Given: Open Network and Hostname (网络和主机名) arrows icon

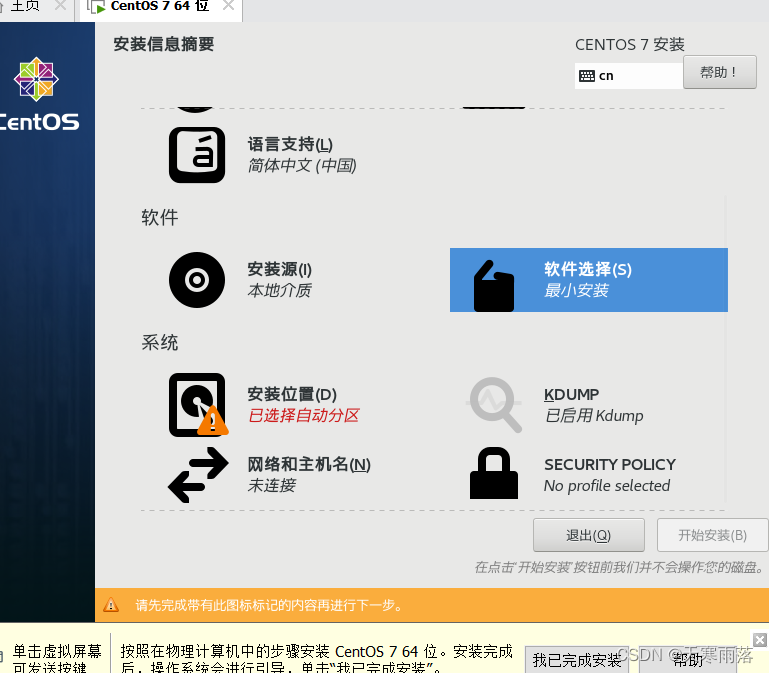Looking at the screenshot, I should tap(198, 474).
